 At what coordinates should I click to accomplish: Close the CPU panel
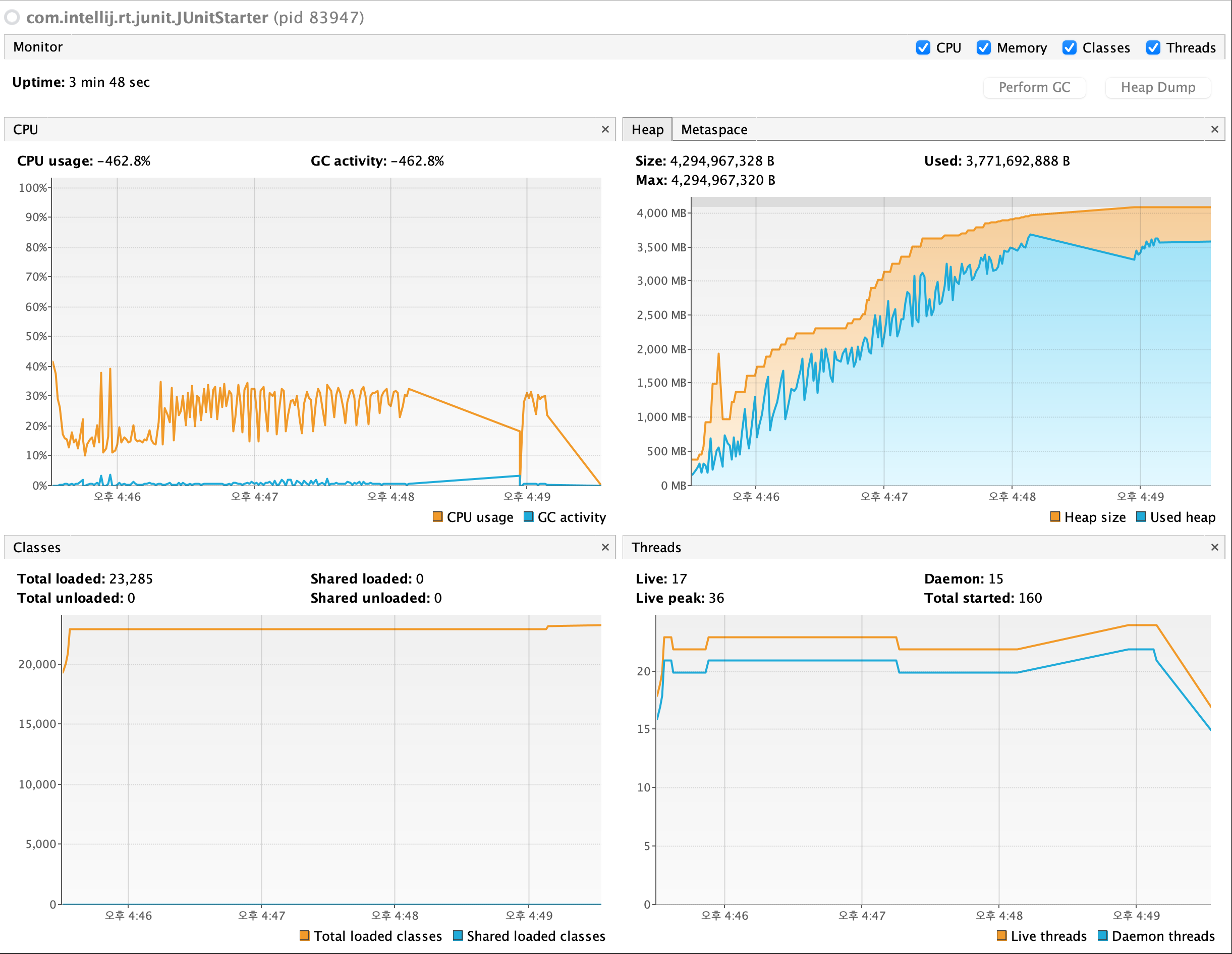(605, 129)
